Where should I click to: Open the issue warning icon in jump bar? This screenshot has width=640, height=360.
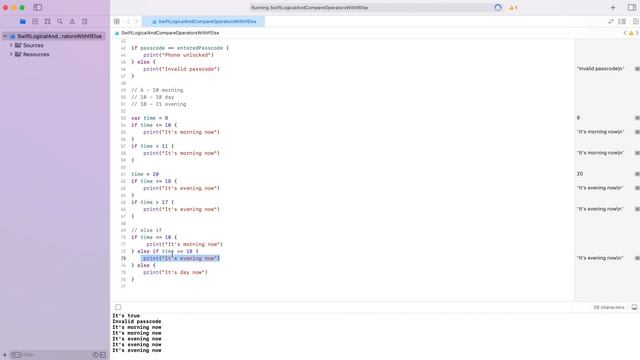click(x=631, y=33)
